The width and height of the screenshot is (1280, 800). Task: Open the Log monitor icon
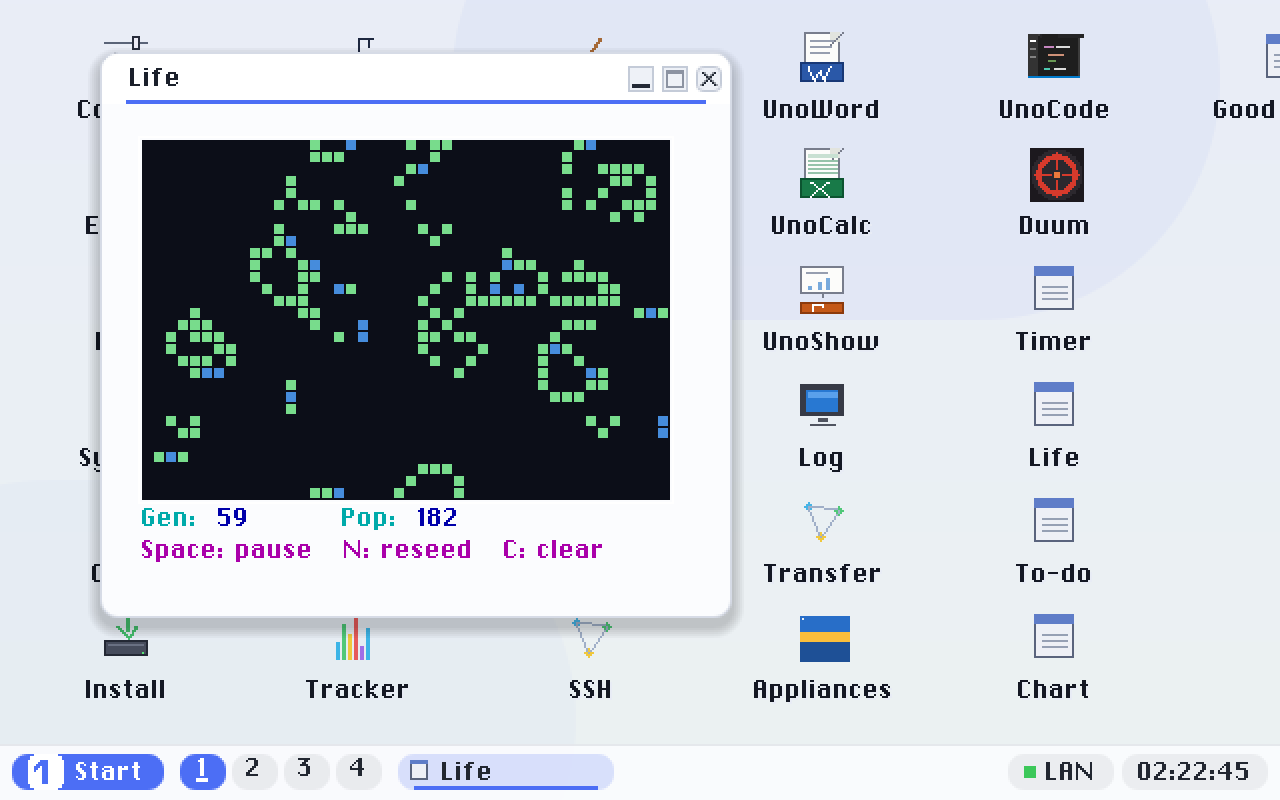[x=821, y=423]
